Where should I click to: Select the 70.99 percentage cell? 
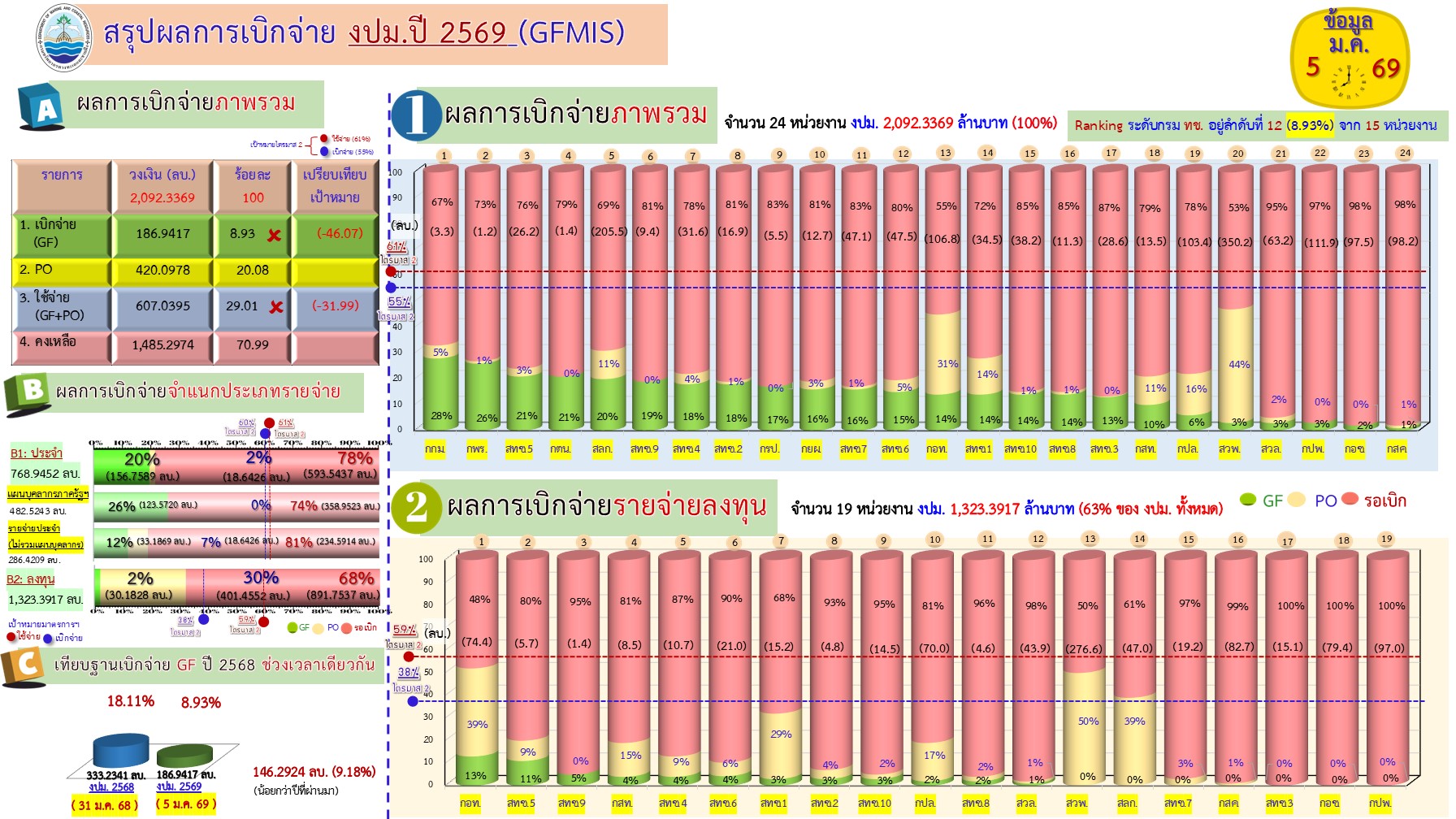pos(253,346)
